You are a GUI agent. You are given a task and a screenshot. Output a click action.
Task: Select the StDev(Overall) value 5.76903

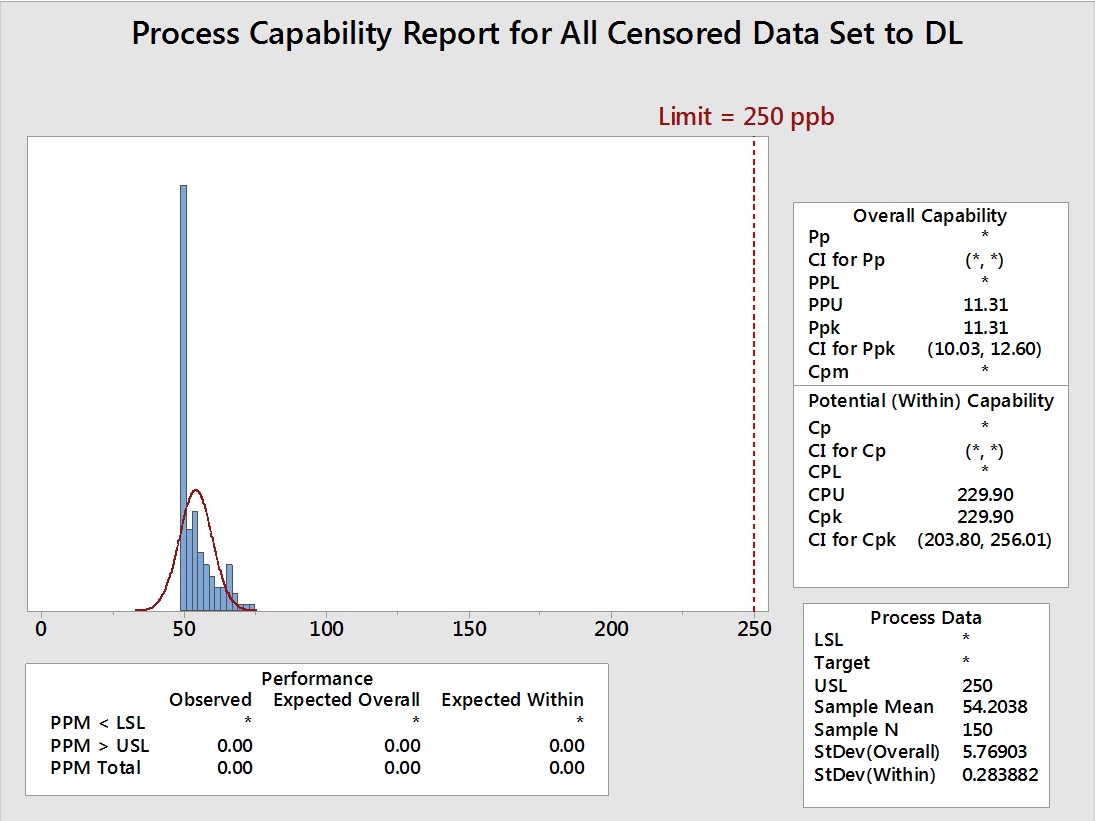994,752
